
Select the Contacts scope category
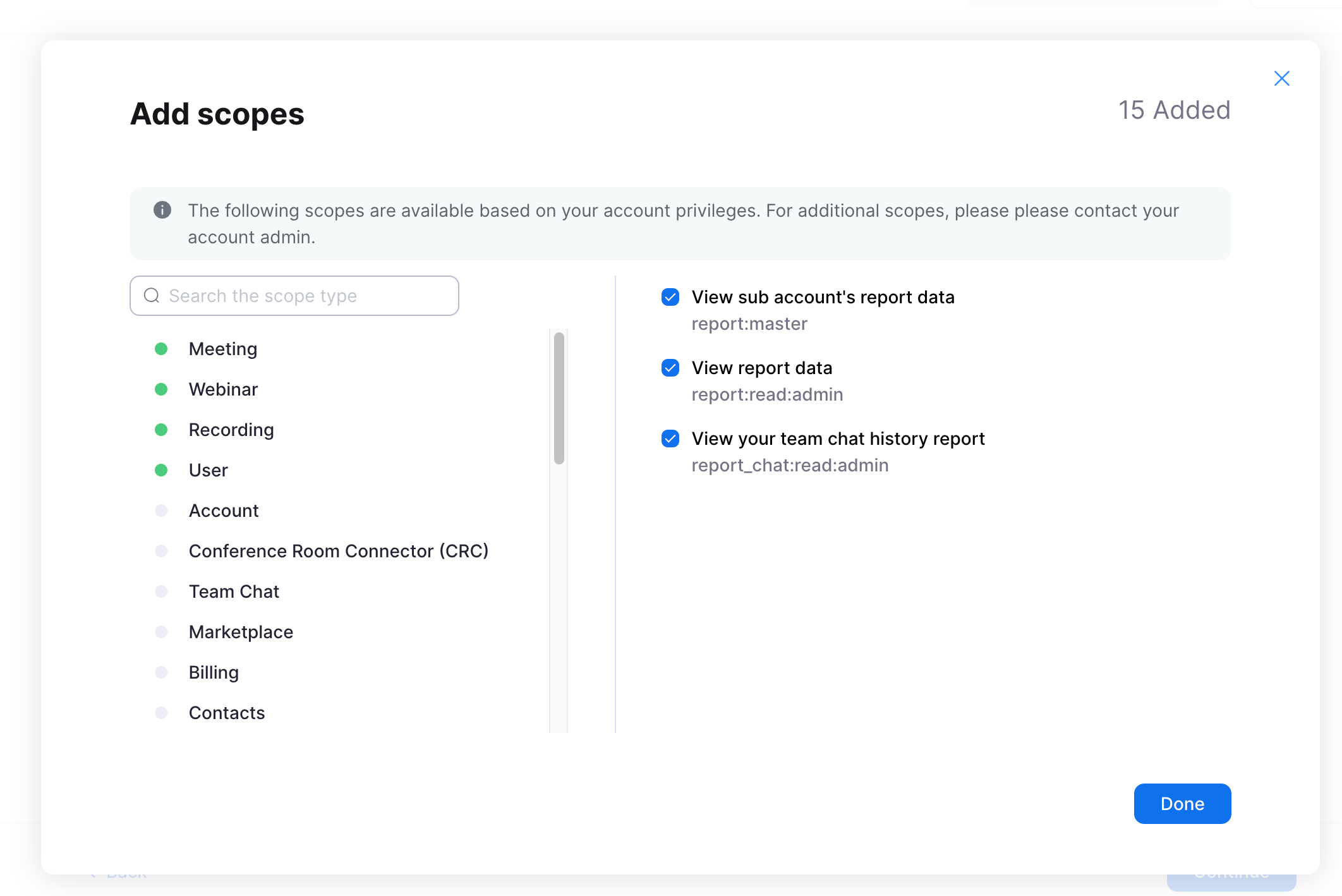tap(226, 712)
